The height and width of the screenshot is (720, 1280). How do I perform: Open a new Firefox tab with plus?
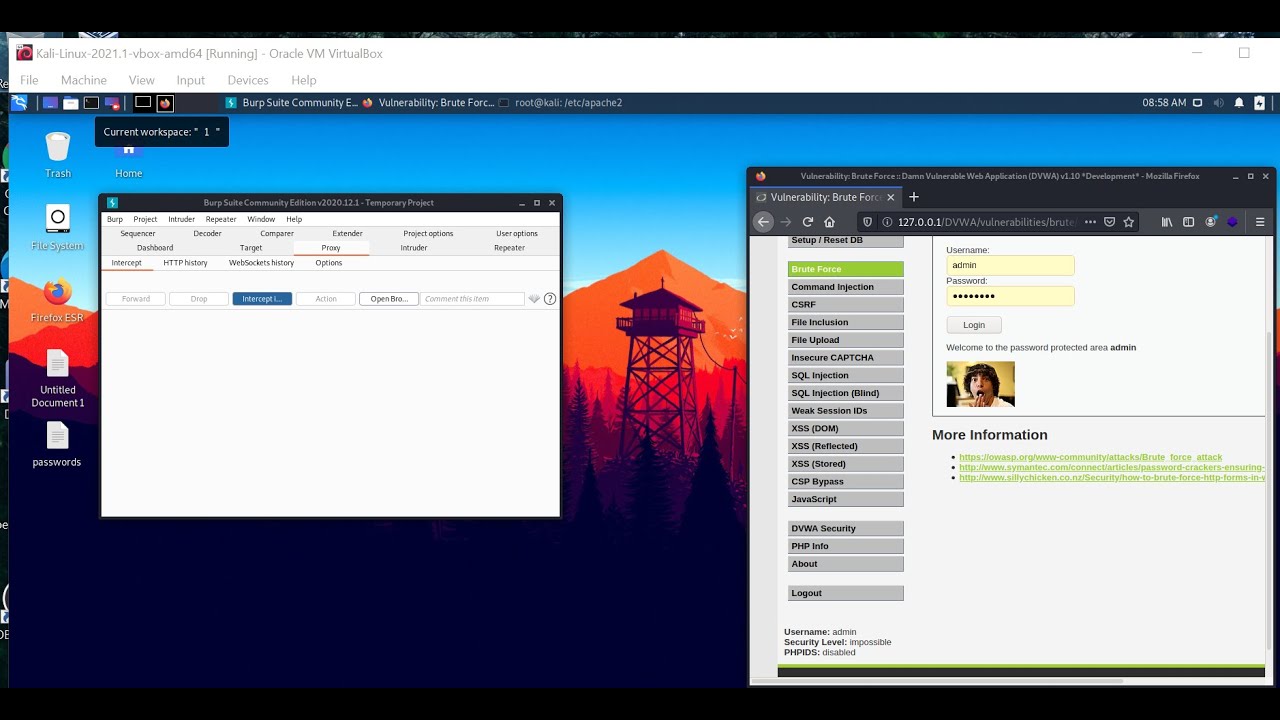click(913, 197)
